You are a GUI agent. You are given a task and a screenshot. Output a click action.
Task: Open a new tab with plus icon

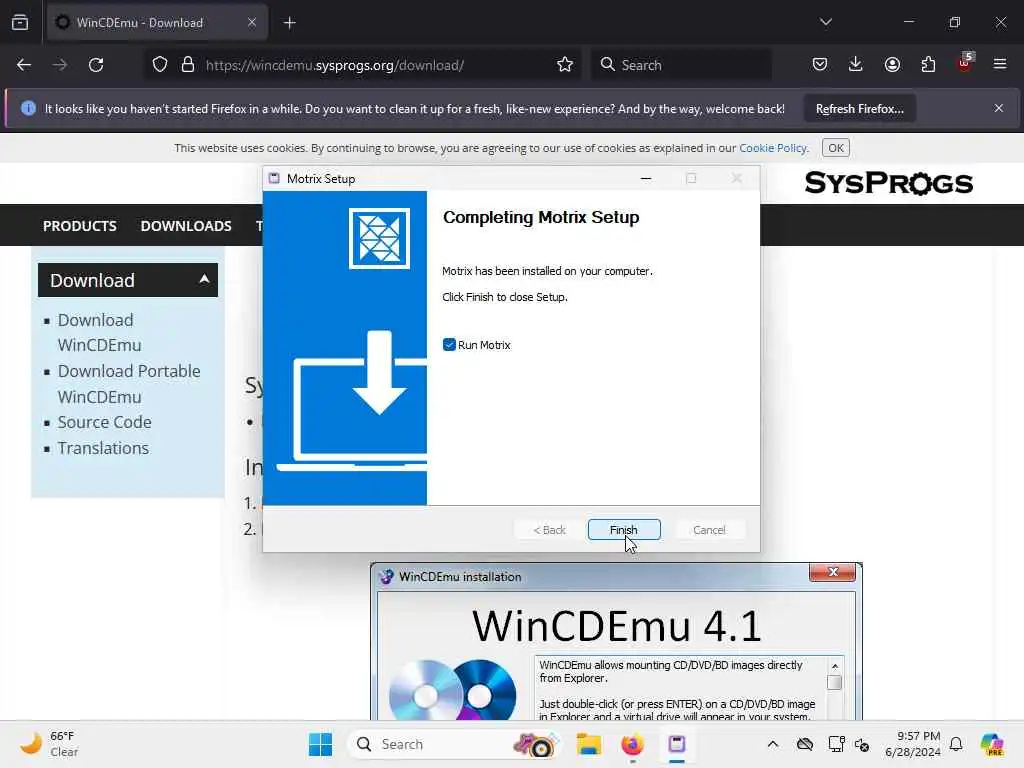[x=289, y=23]
